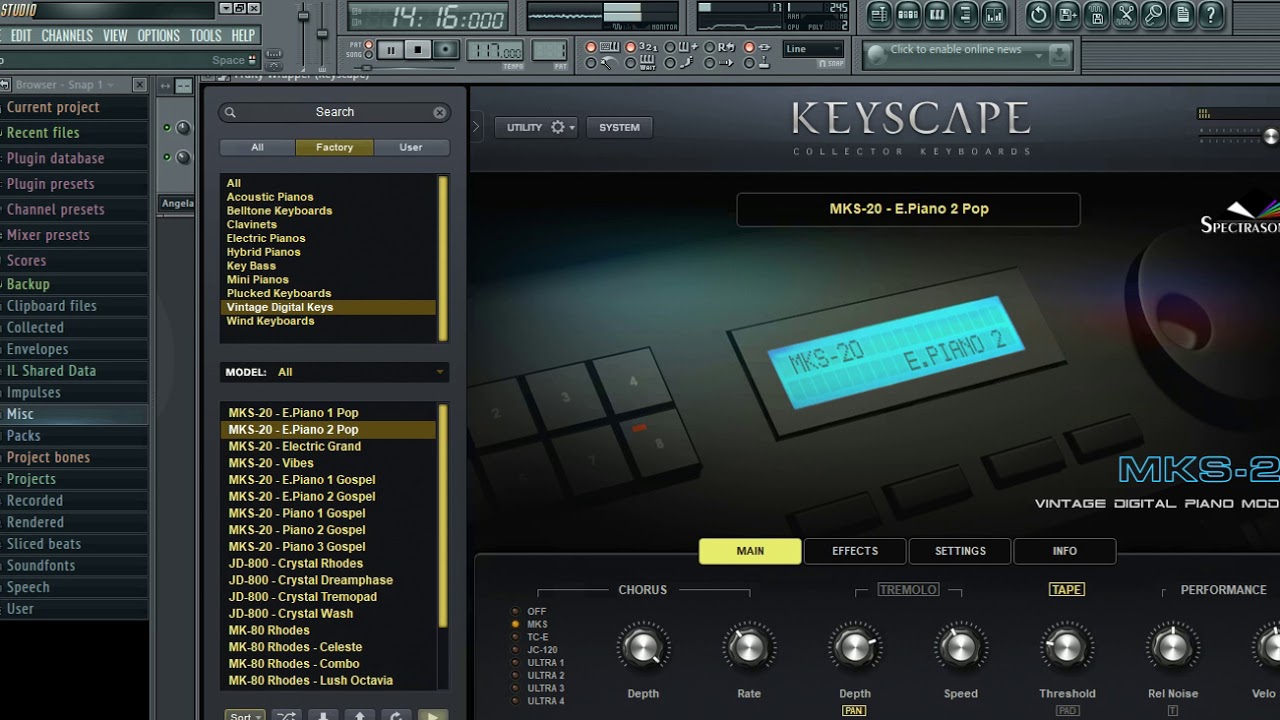This screenshot has width=1280, height=720.
Task: Click the tremolo Speed knob
Action: (960, 648)
